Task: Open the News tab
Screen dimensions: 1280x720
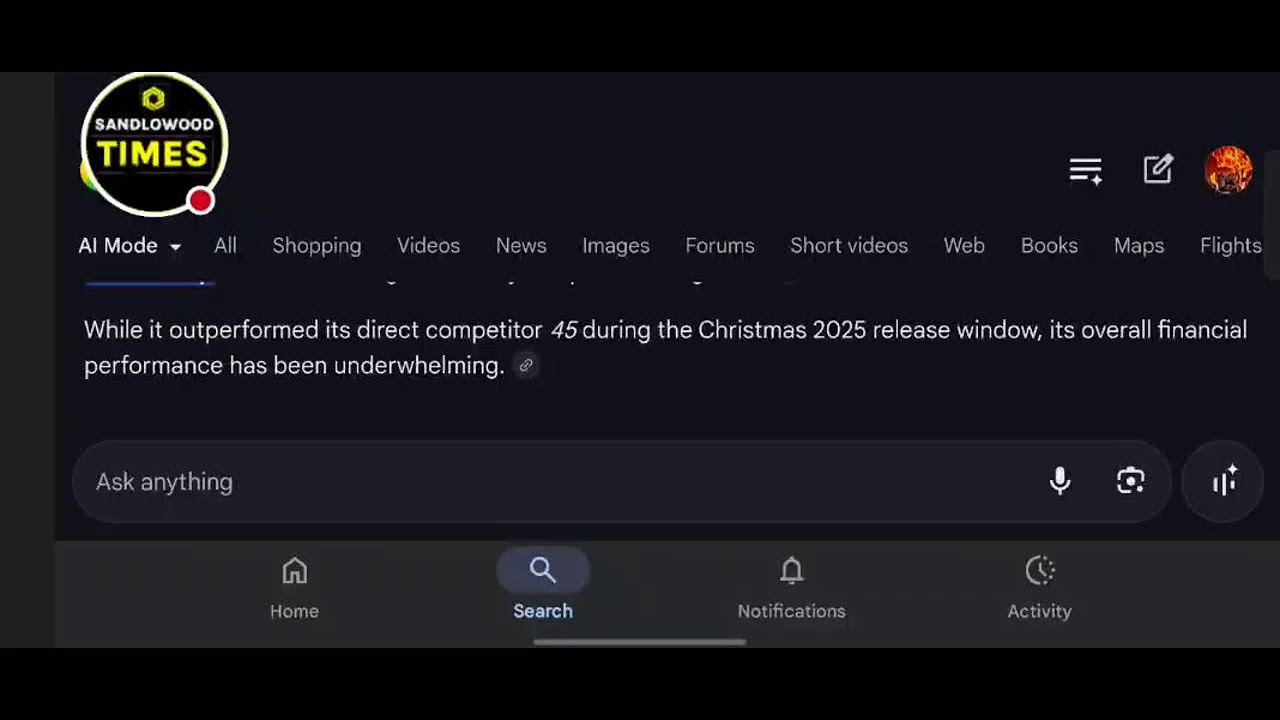Action: click(521, 246)
